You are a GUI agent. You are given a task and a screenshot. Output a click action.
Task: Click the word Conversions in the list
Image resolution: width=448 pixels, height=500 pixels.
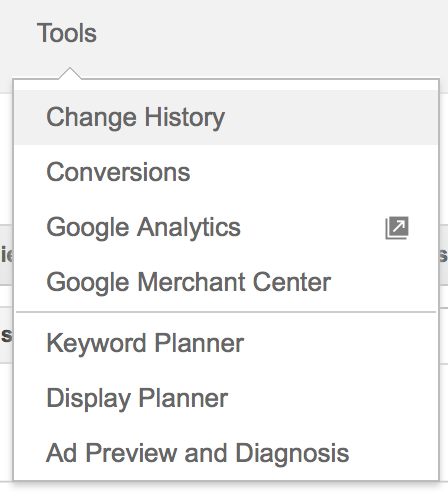(118, 172)
